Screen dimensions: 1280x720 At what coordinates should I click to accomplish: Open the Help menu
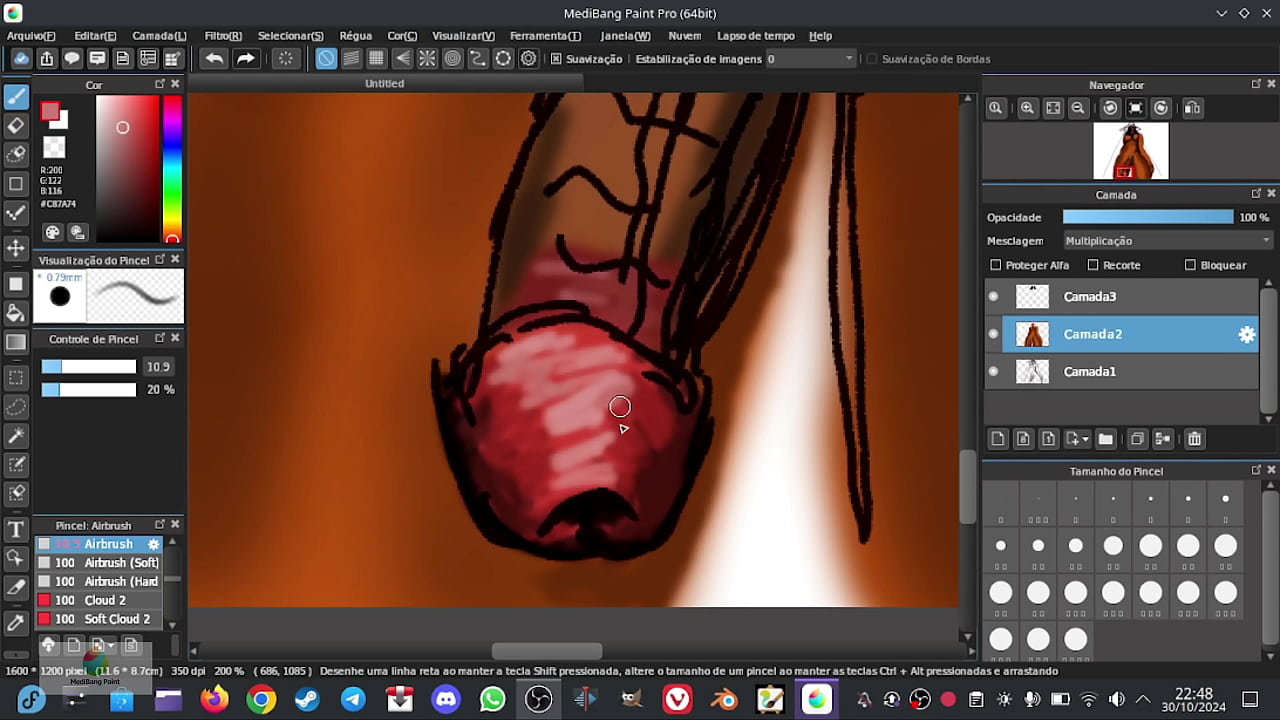tap(820, 35)
